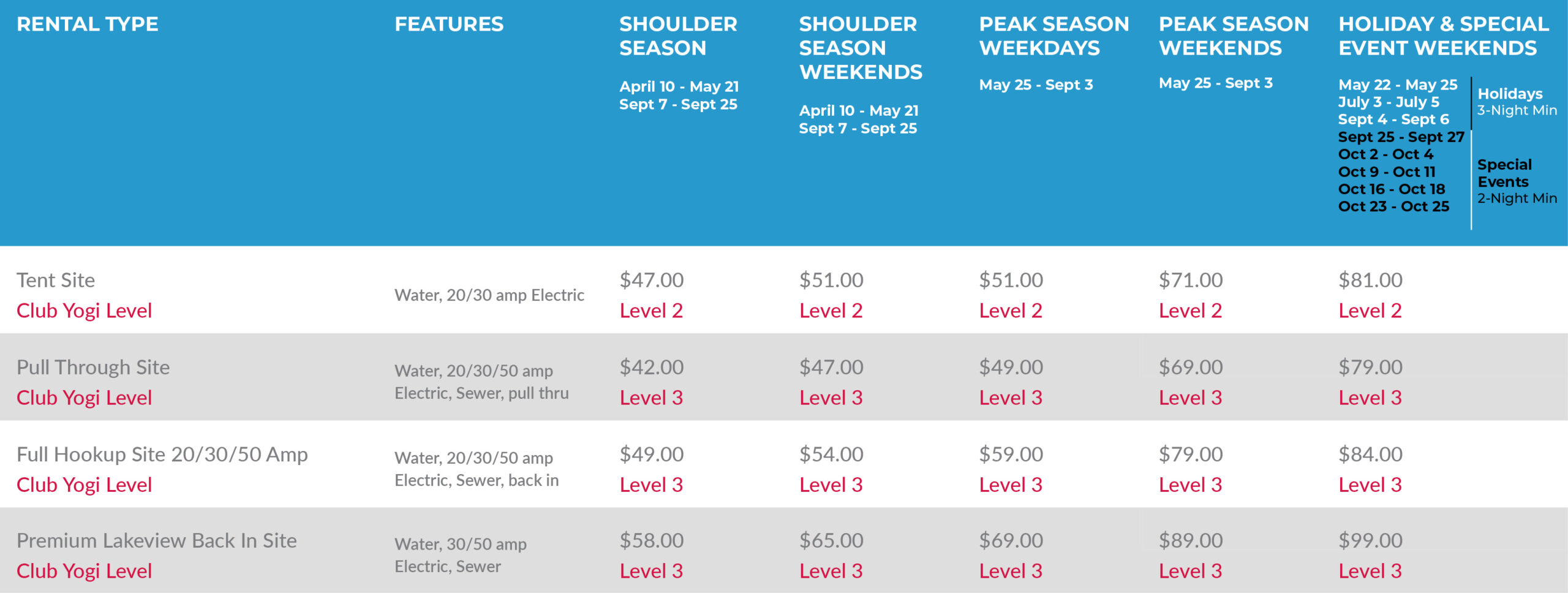Open Club Yogi Level link under Pull Through Site
The height and width of the screenshot is (593, 1568).
pyautogui.click(x=84, y=398)
